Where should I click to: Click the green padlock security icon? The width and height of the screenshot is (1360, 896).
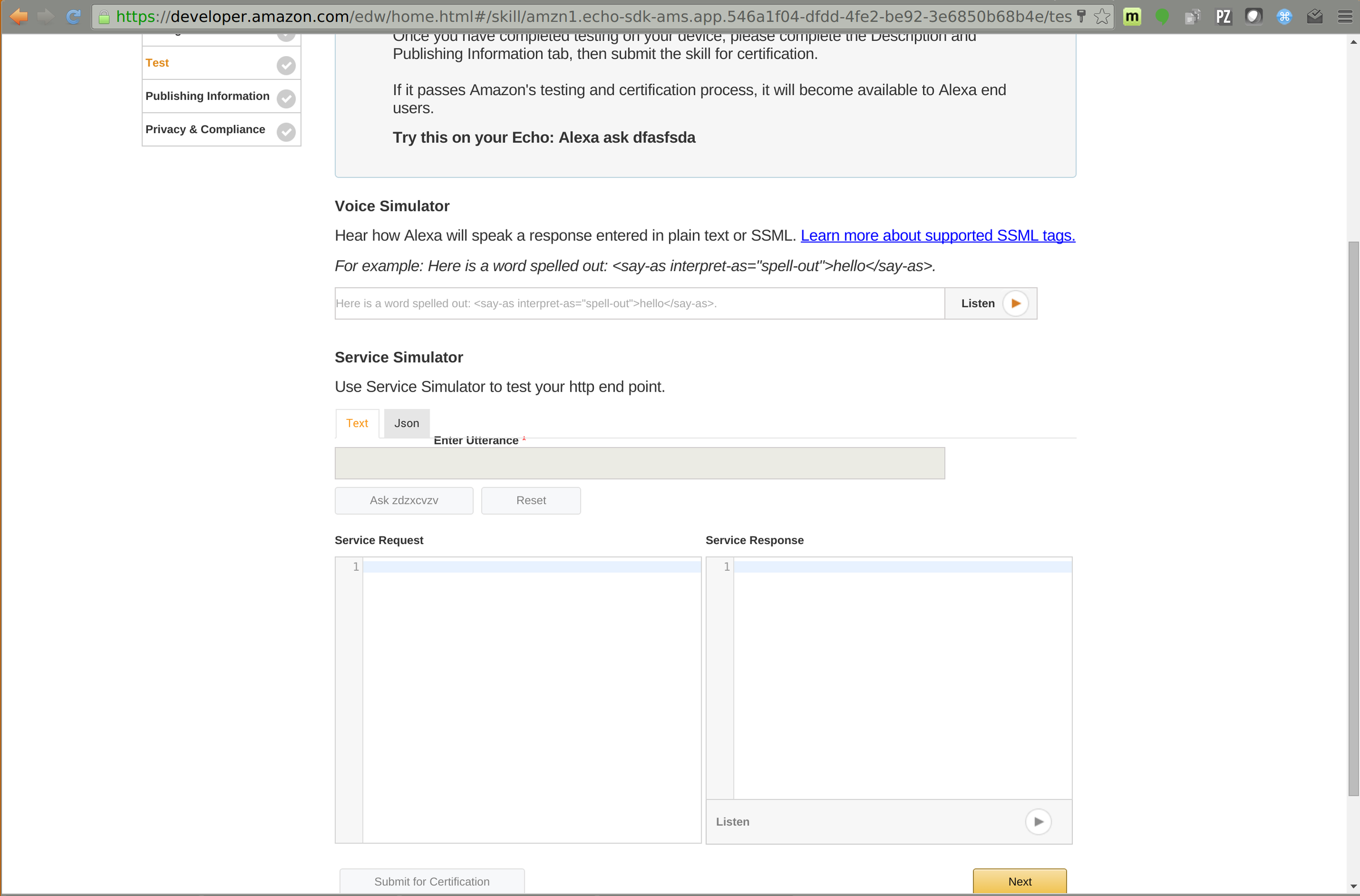click(104, 17)
